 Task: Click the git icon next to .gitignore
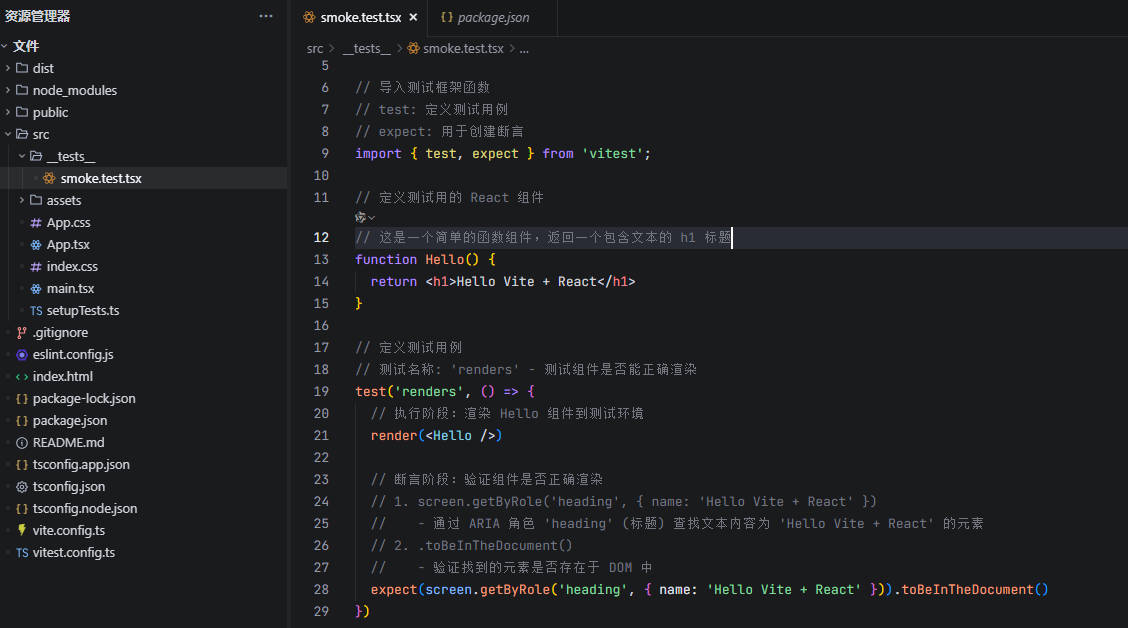click(22, 332)
